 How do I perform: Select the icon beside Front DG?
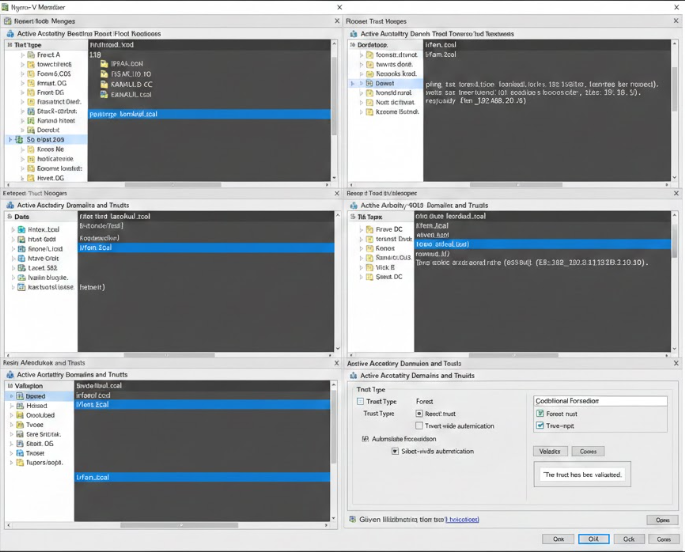tap(31, 93)
